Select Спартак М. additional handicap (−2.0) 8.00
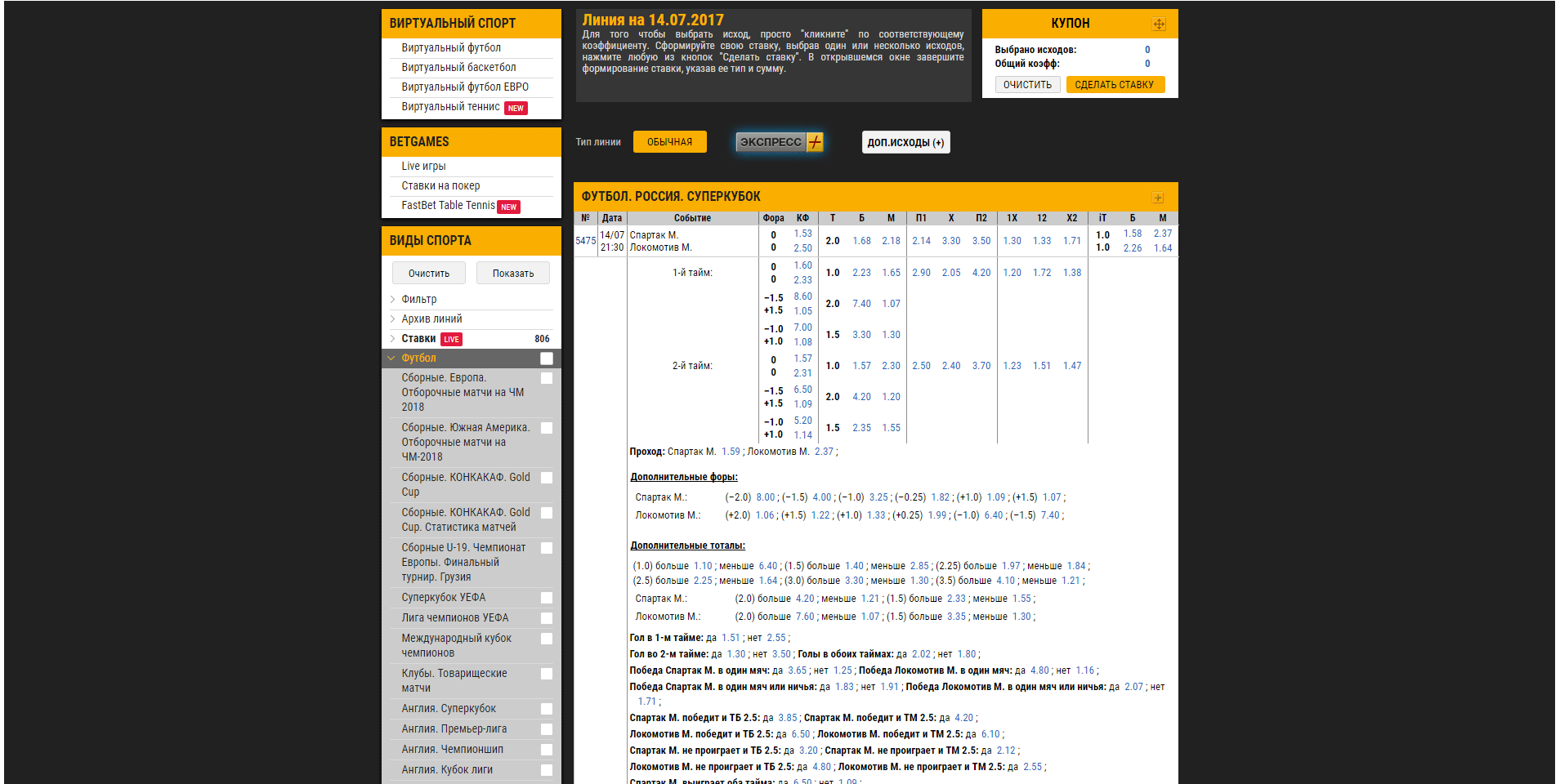Screen dimensions: 1560x784 [x=765, y=497]
